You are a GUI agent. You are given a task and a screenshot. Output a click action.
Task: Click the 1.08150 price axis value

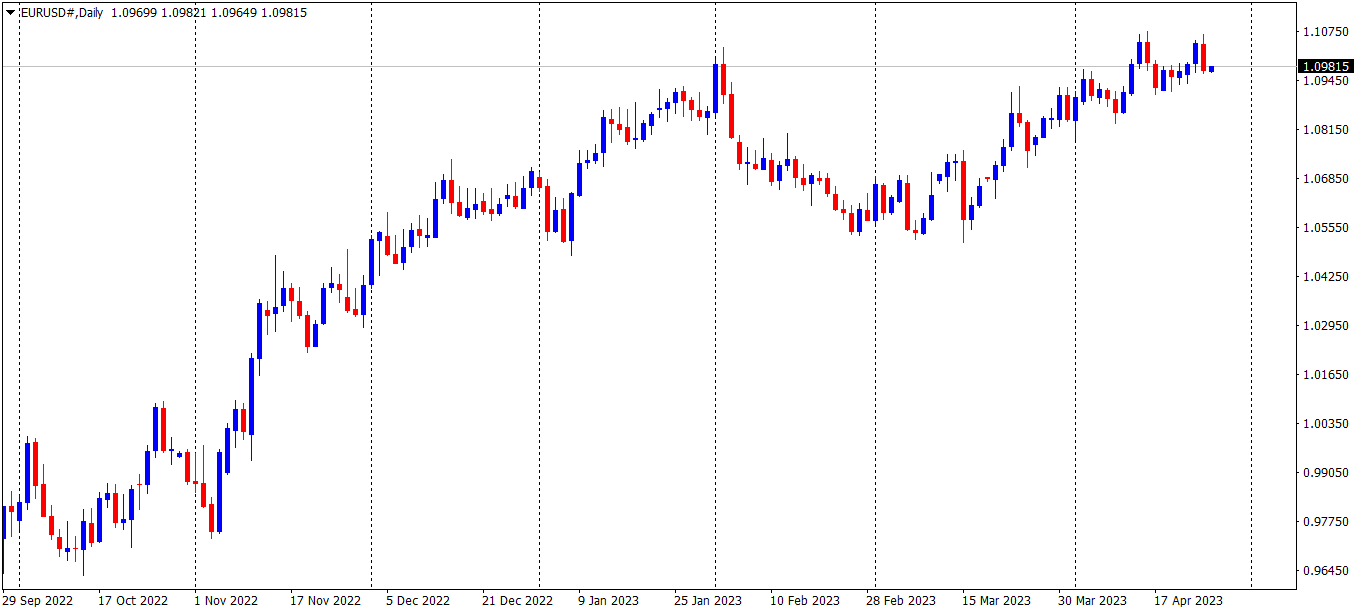[1326, 131]
